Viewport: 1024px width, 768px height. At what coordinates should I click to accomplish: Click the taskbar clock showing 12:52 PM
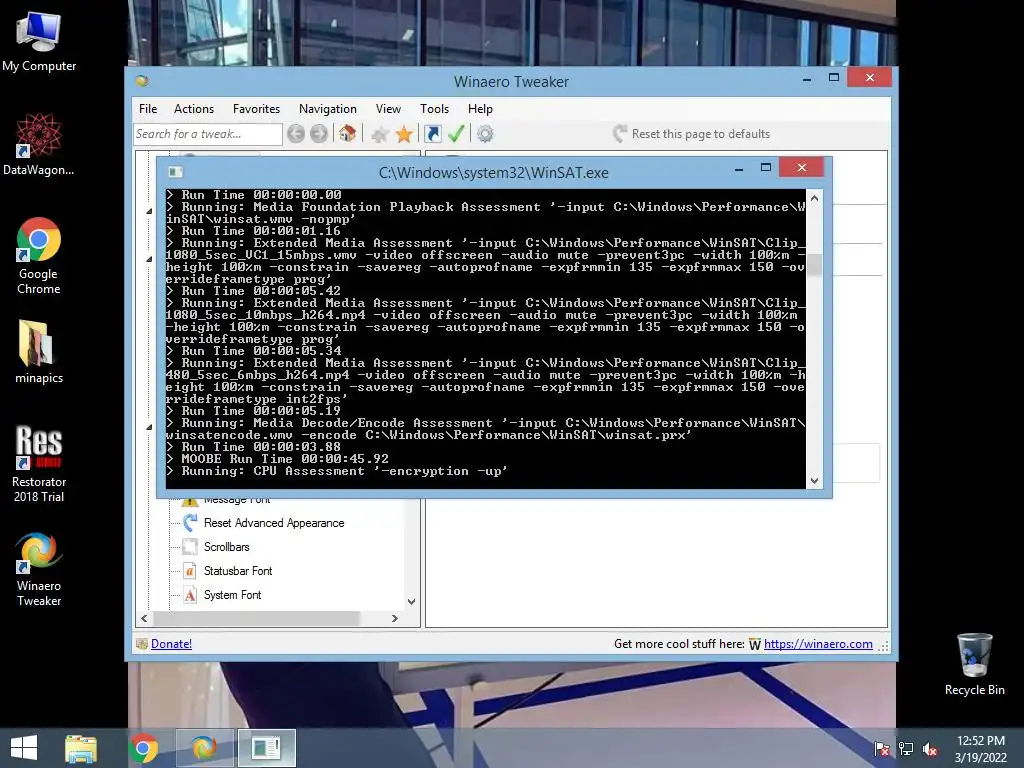pos(980,749)
